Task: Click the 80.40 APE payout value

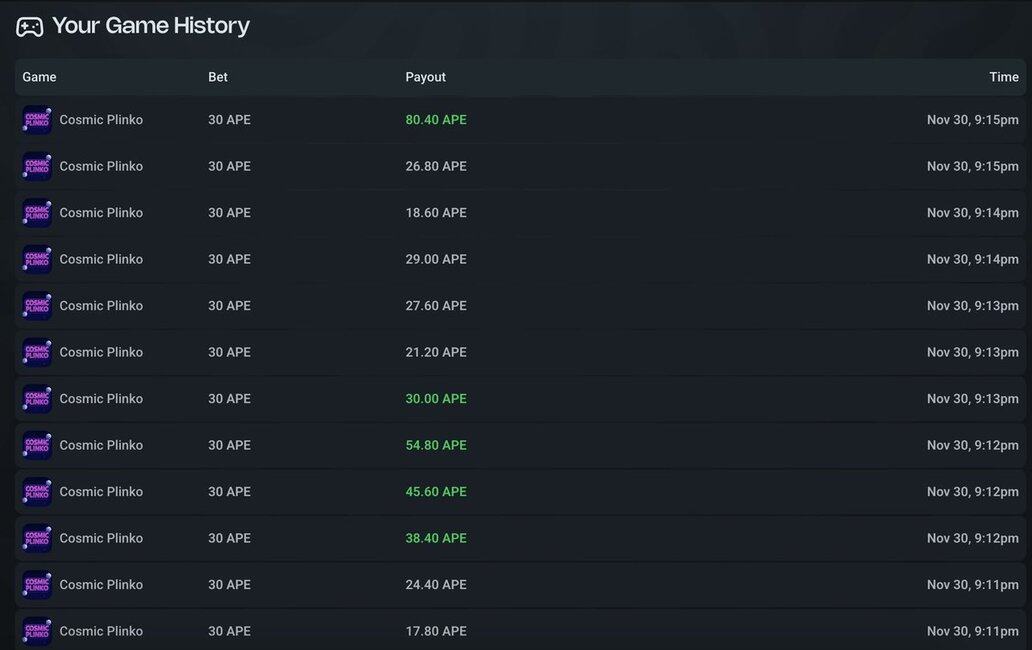Action: point(436,120)
